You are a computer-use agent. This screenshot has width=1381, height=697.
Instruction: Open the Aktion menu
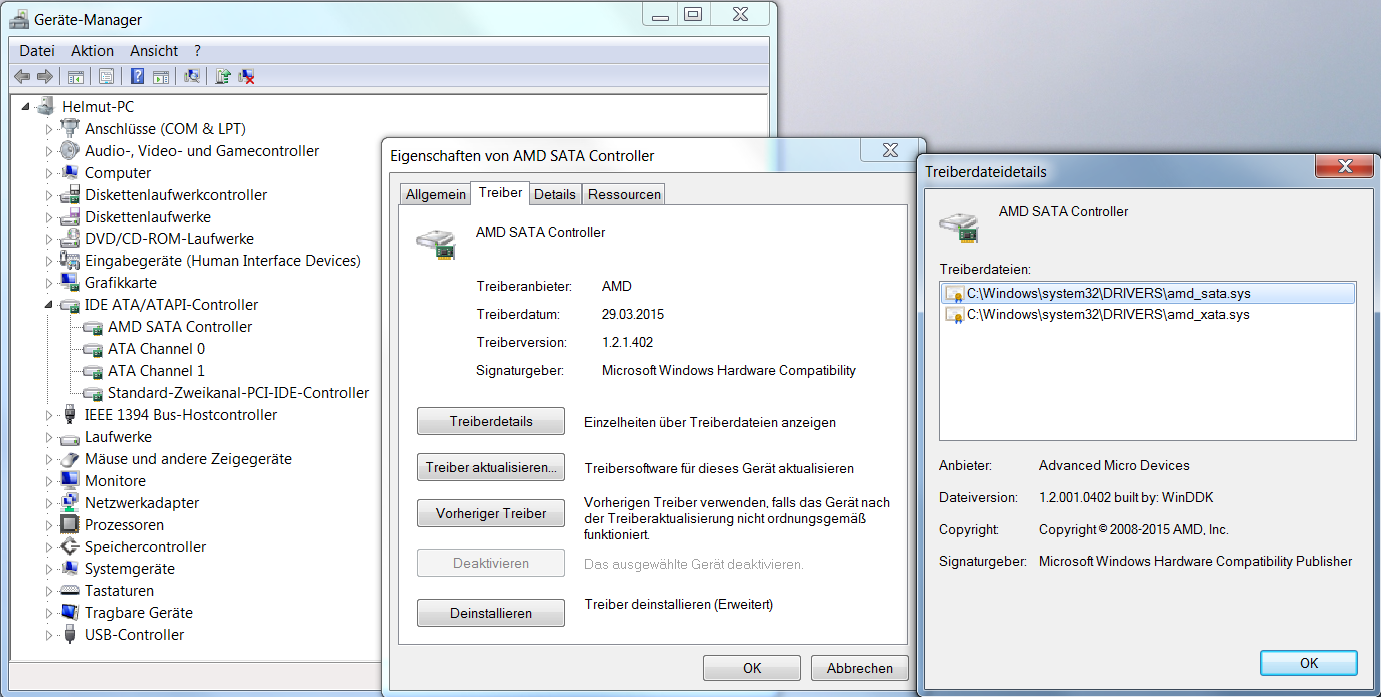pyautogui.click(x=93, y=50)
